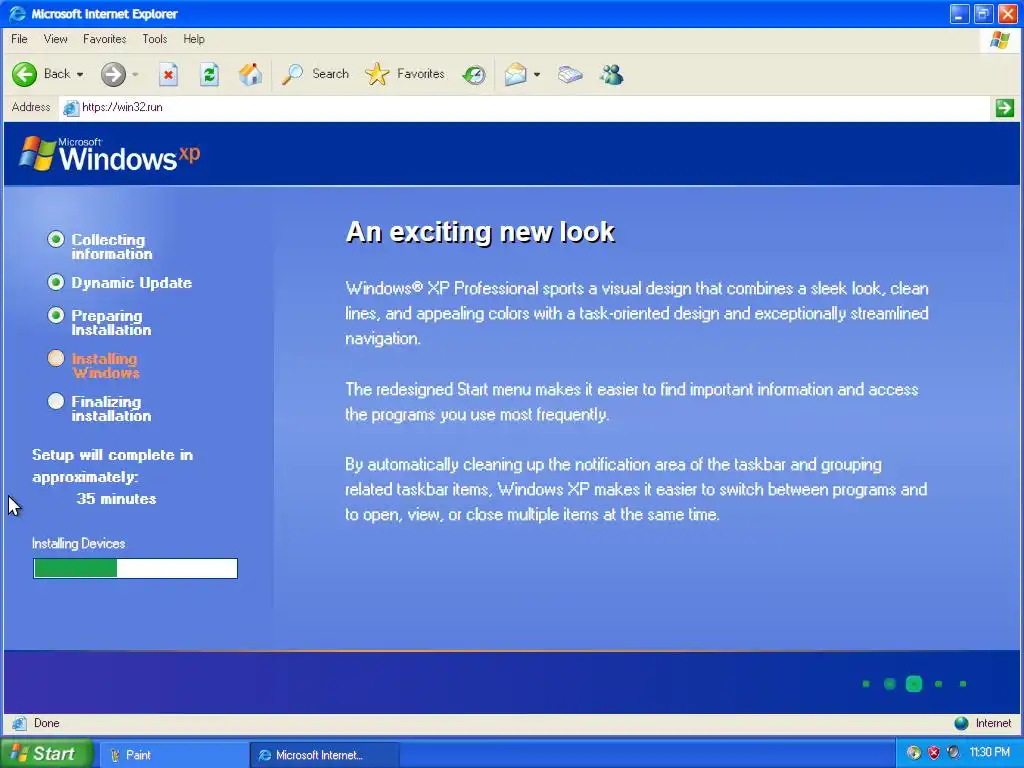Switch to Paint in the taskbar

coord(172,755)
